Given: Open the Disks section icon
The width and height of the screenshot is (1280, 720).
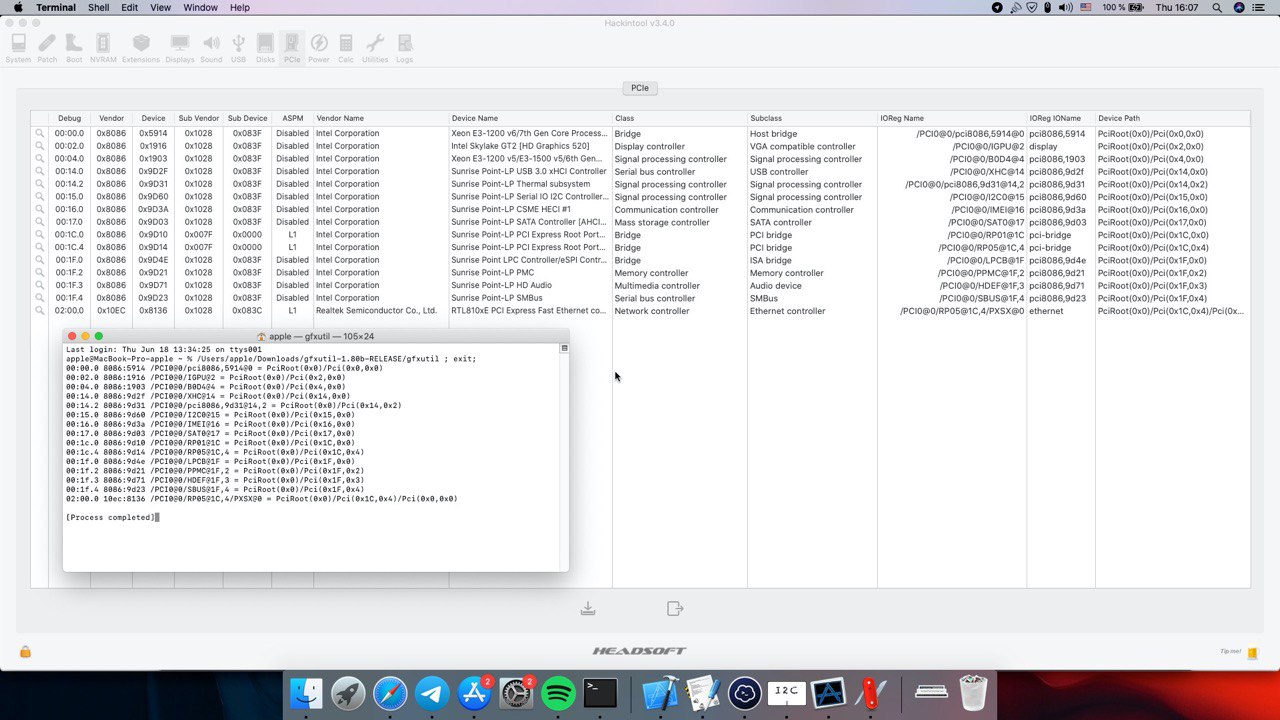Looking at the screenshot, I should pos(265,47).
